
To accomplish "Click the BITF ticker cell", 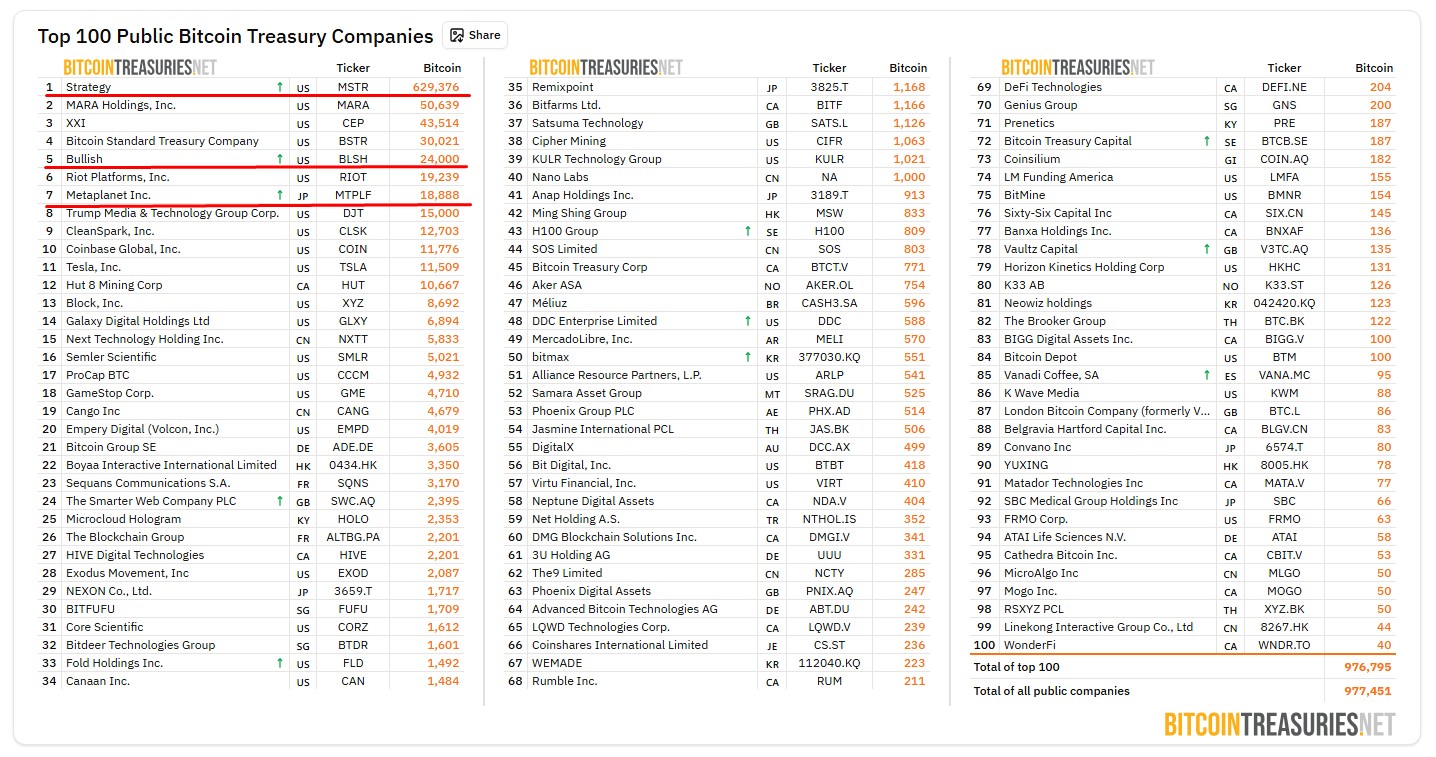I will [x=829, y=105].
